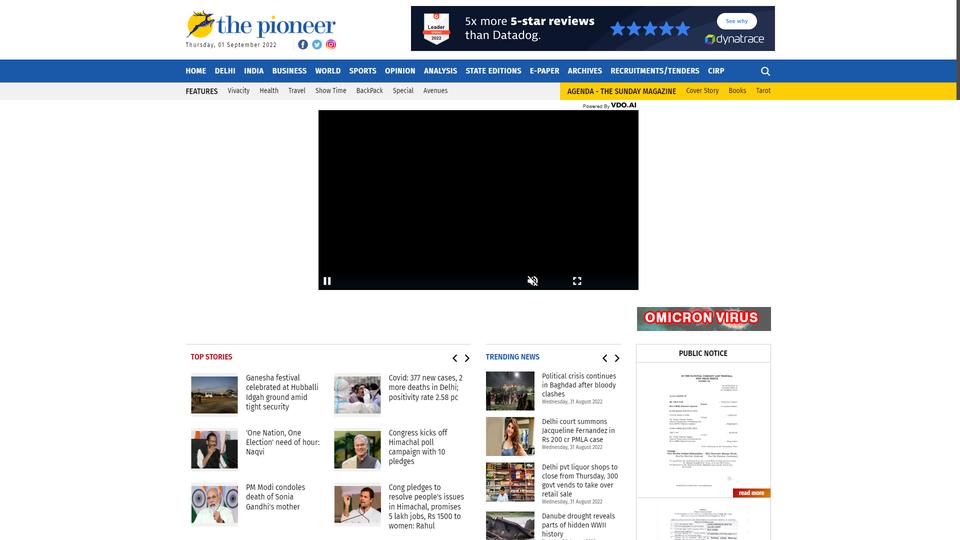Open the BackPack link
The image size is (960, 540).
tap(369, 91)
